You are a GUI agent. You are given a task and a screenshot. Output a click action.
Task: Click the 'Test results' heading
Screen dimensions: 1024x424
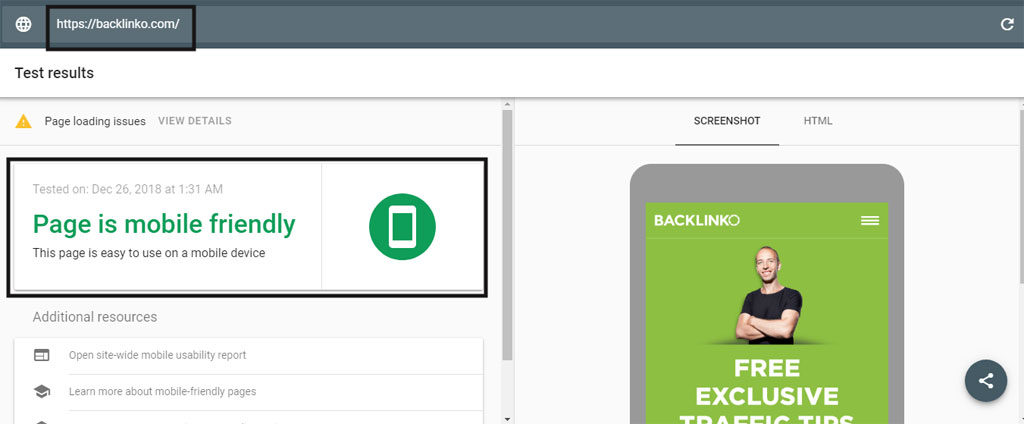(x=54, y=73)
